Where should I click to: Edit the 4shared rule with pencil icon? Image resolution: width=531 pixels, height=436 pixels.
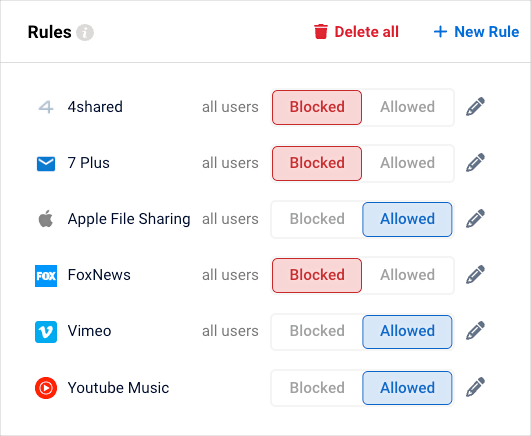pos(475,107)
